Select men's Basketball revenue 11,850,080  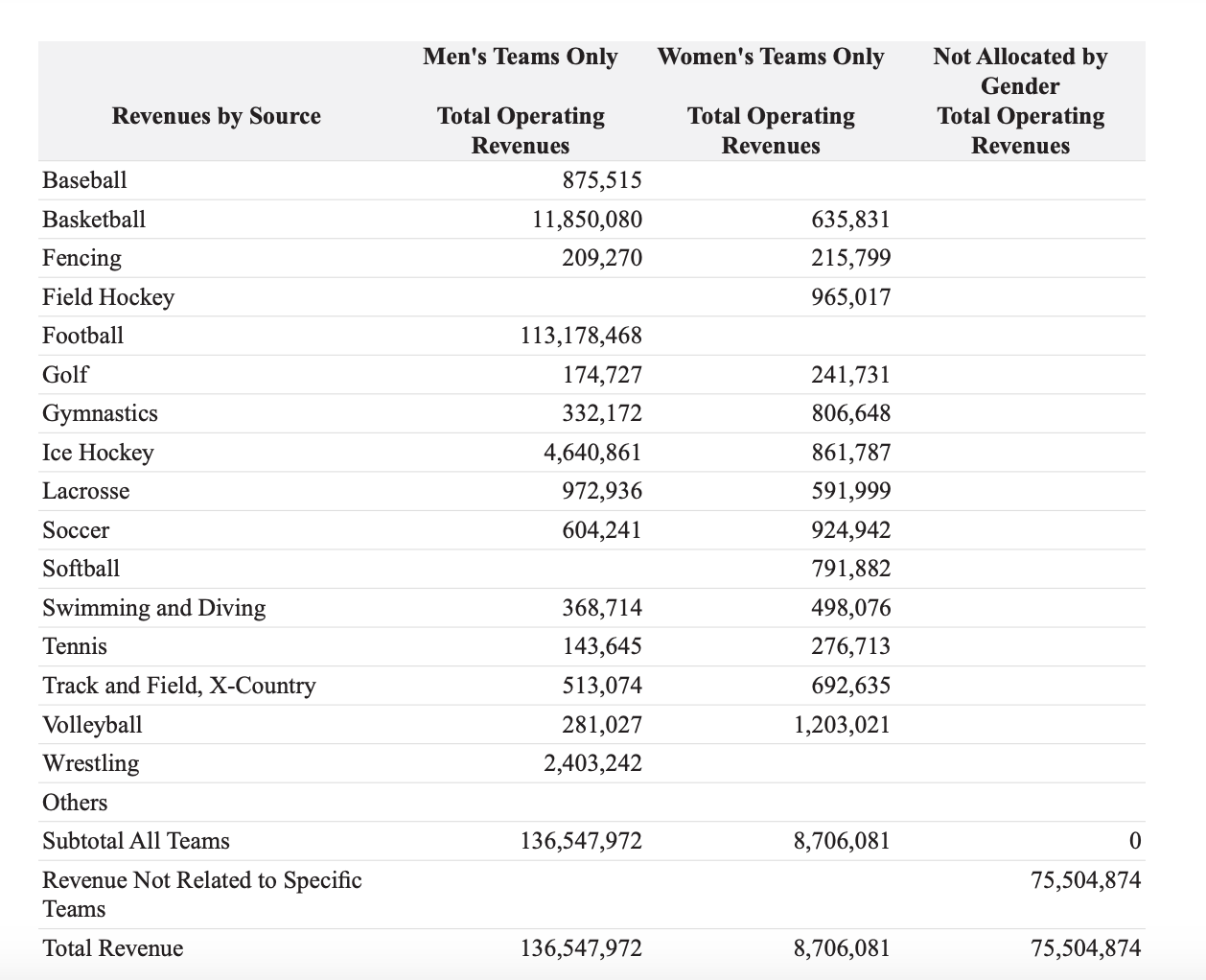click(x=587, y=220)
